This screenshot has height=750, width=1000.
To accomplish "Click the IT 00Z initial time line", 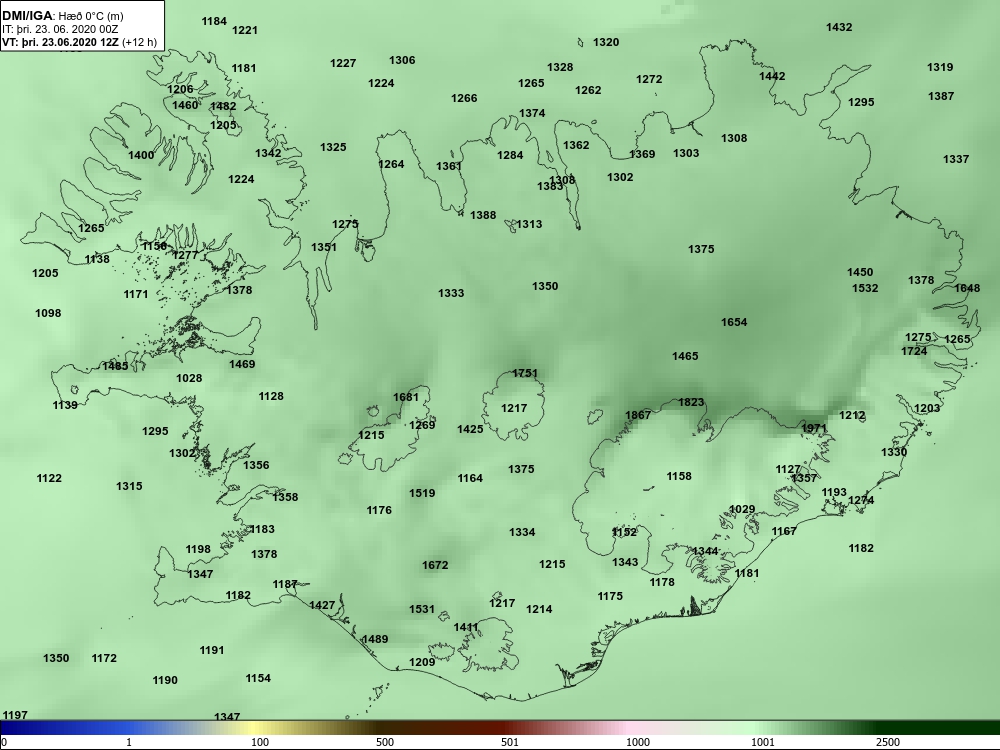I will [60, 29].
